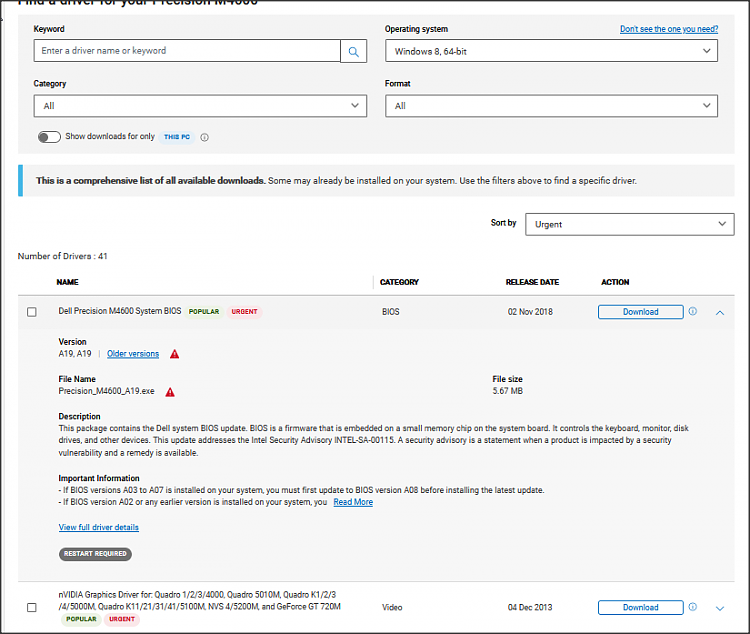Click red warning icon beside Precision_M4600_A19.exe
The image size is (750, 634).
point(170,392)
